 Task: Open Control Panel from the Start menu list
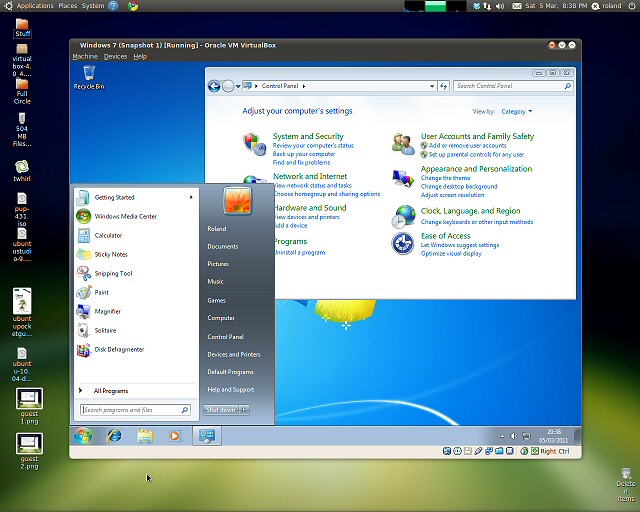pyautogui.click(x=225, y=337)
